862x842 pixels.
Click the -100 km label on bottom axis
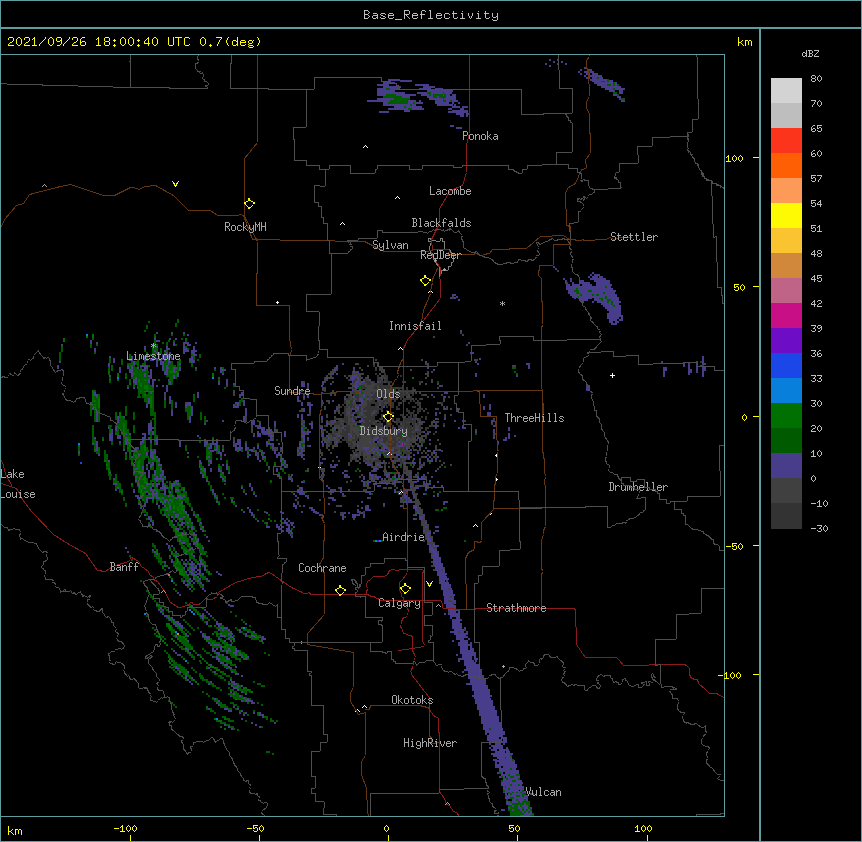pos(125,828)
